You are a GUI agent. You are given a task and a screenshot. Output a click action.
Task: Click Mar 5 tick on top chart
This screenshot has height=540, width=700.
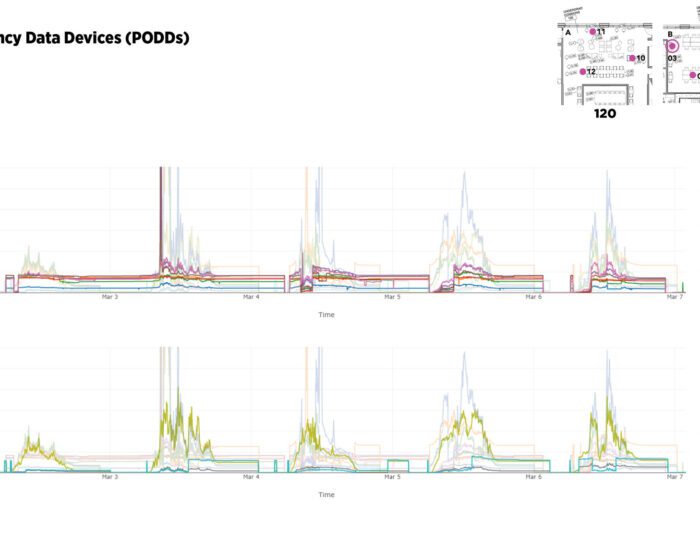pos(392,297)
